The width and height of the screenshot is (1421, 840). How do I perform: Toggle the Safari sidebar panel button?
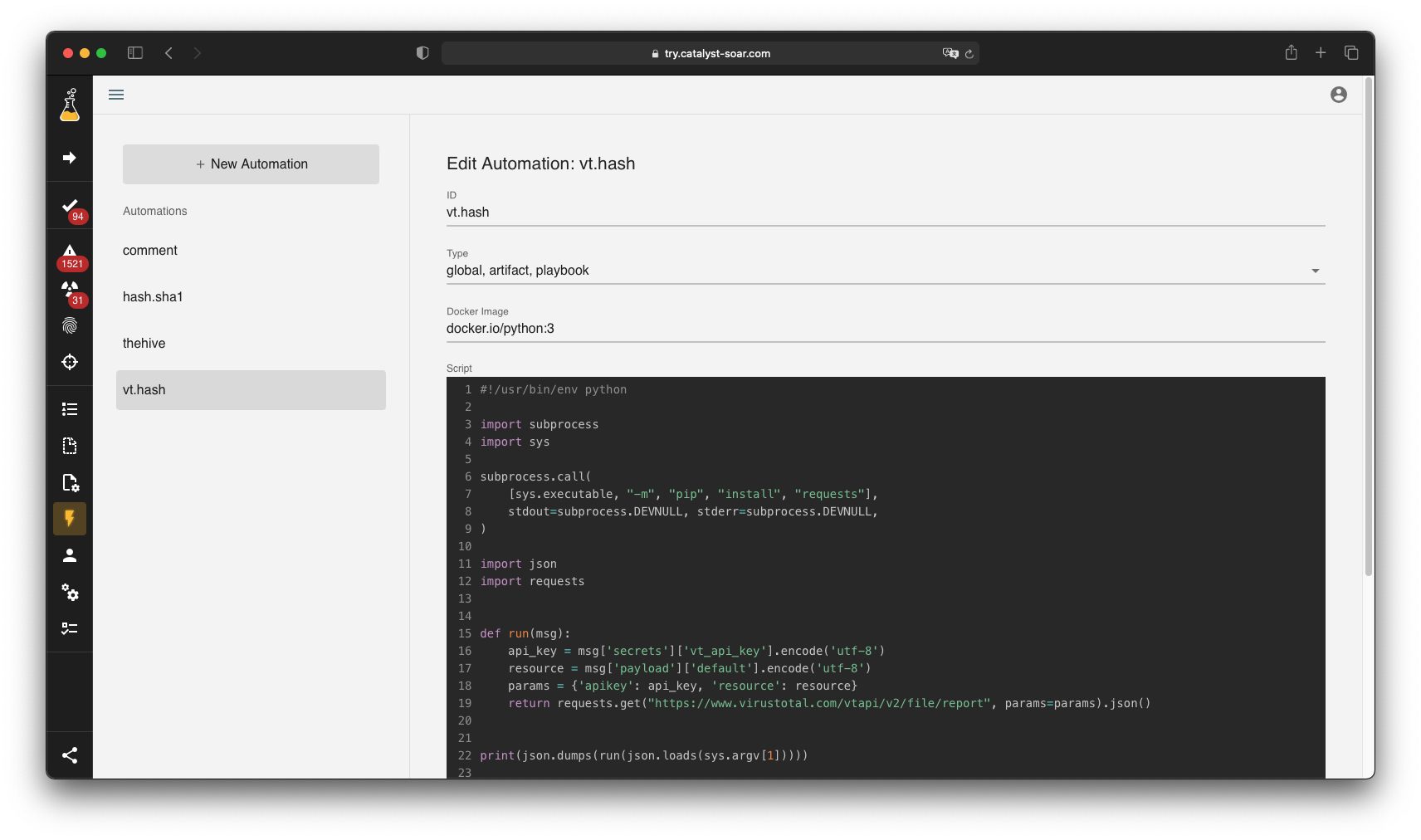[x=135, y=53]
